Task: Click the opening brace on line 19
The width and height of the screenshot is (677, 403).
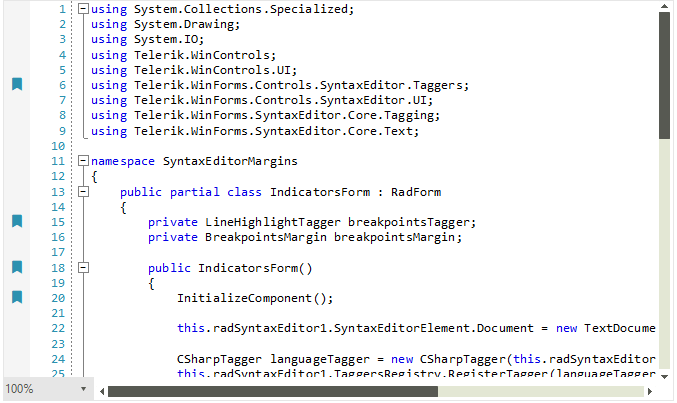Action: 152,283
